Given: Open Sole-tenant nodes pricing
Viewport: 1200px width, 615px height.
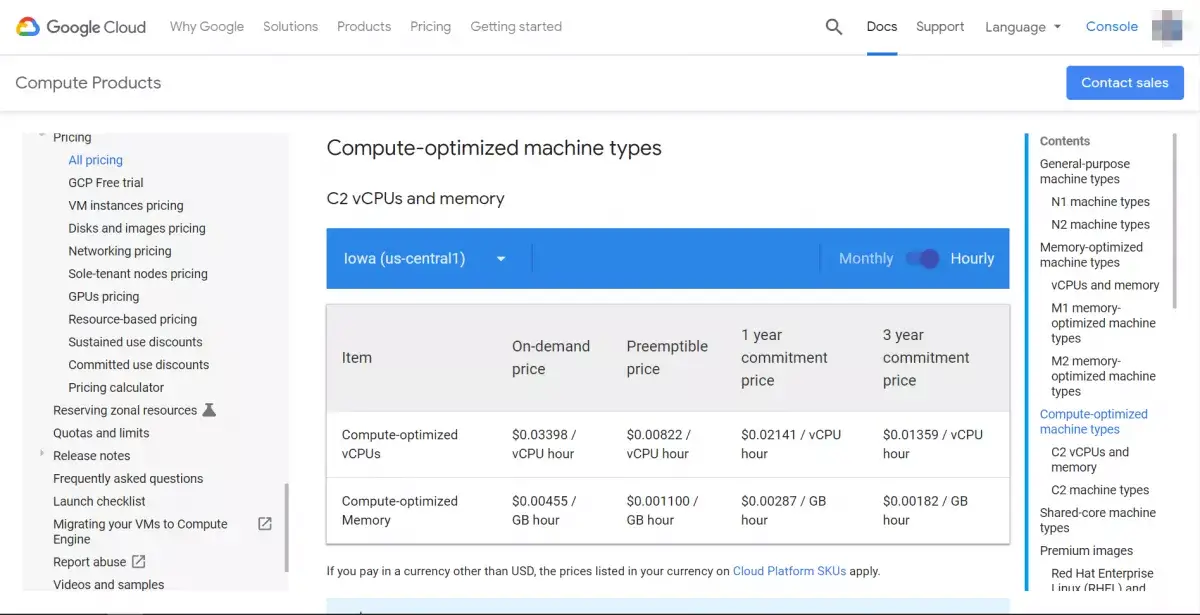Looking at the screenshot, I should point(138,274).
